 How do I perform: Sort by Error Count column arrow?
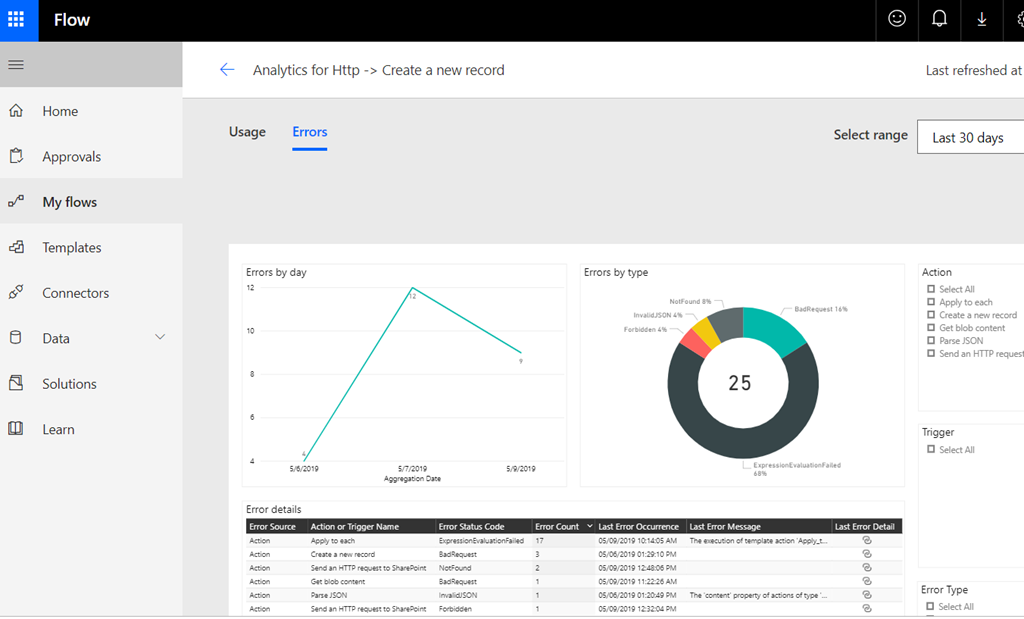tap(590, 526)
